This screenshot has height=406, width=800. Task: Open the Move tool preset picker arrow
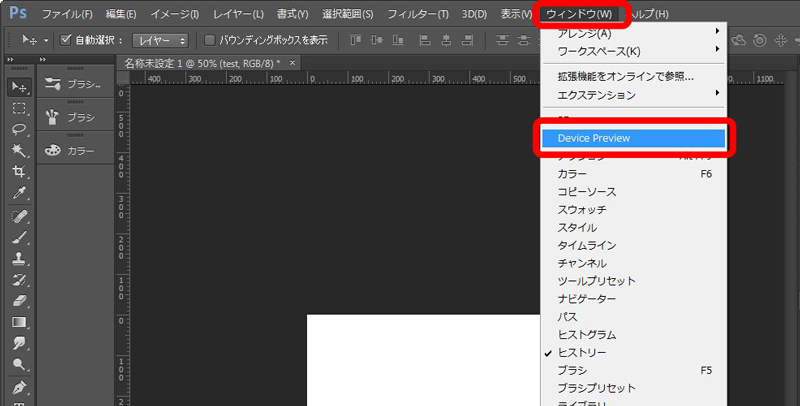(46, 40)
